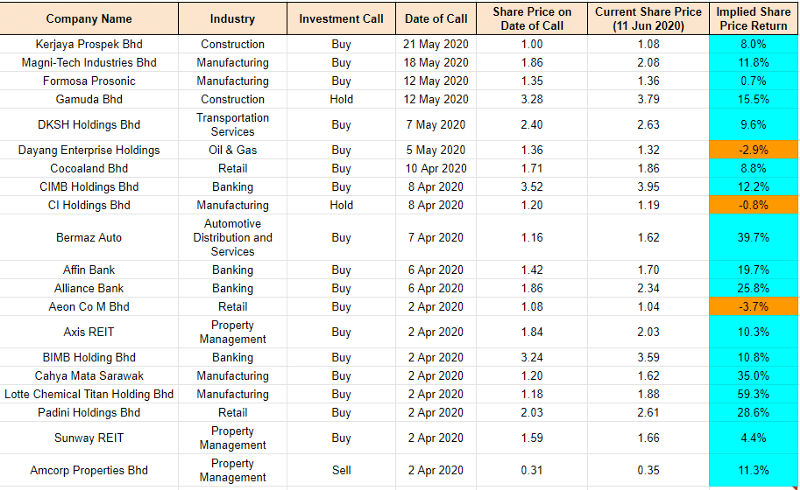Viewport: 800px width, 490px height.
Task: Select the orange -3.7% return cell
Action: click(x=753, y=306)
